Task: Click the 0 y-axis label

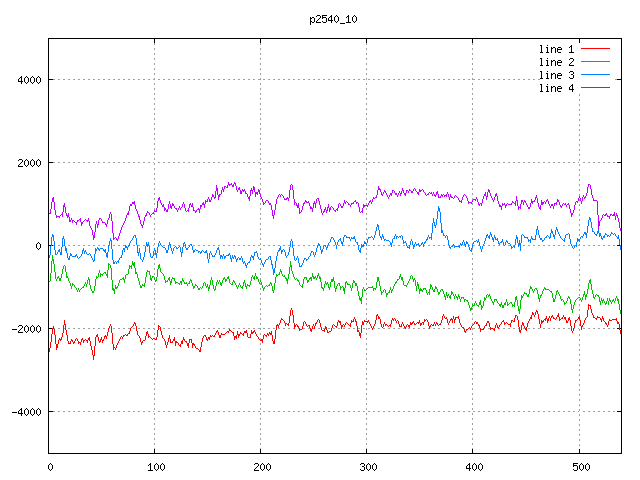Action: tap(38, 246)
